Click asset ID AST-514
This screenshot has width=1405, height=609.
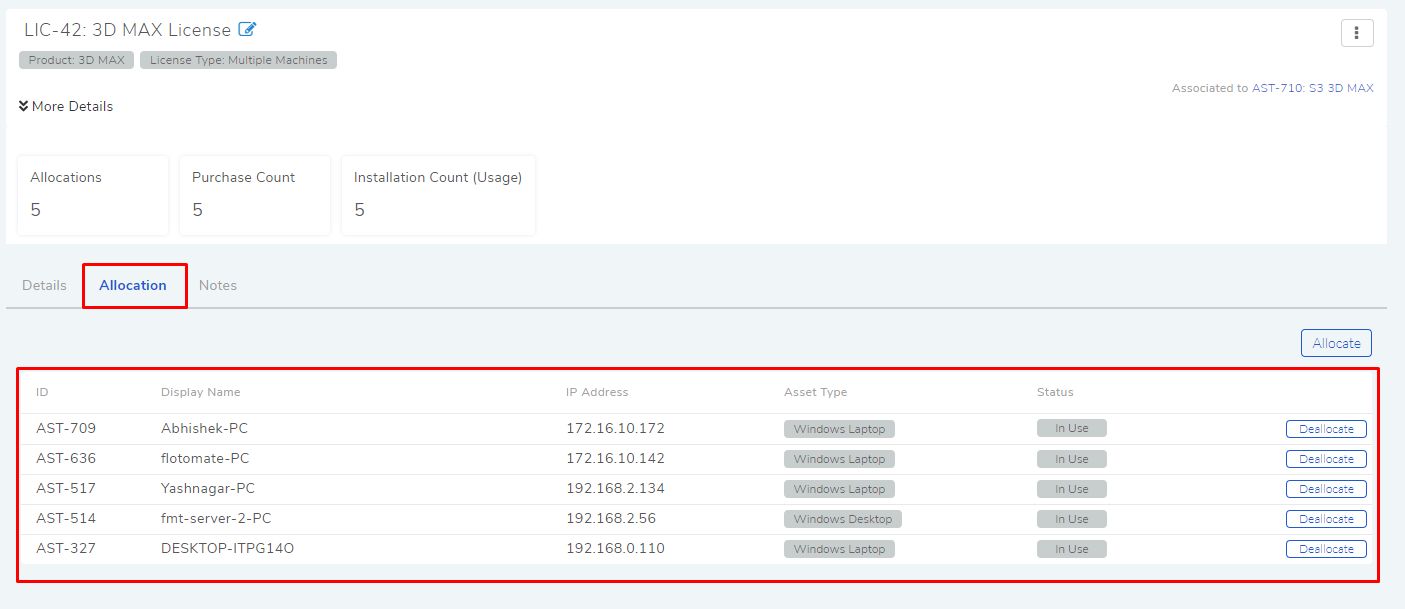coord(66,518)
